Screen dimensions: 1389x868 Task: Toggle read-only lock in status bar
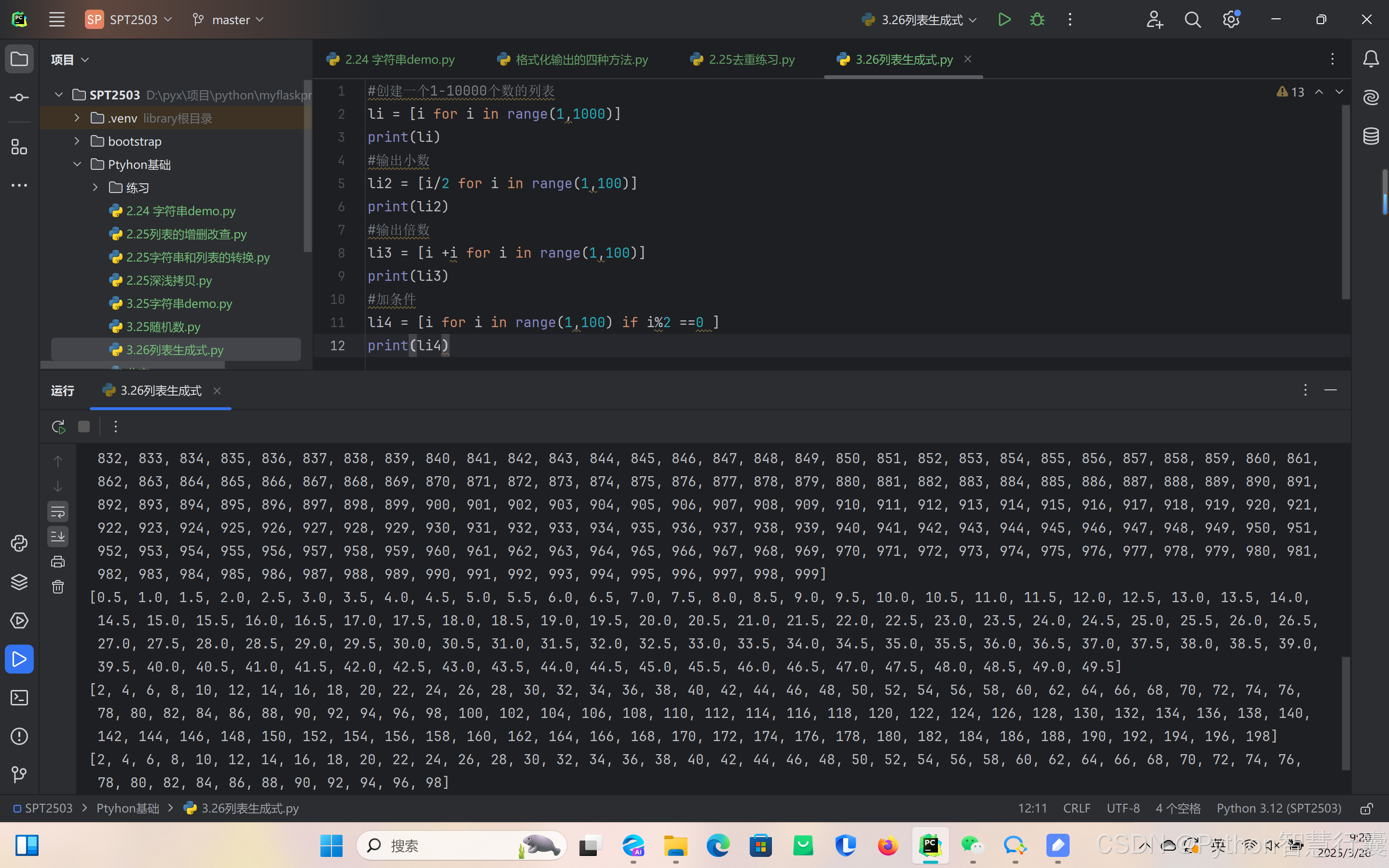pos(1366,808)
